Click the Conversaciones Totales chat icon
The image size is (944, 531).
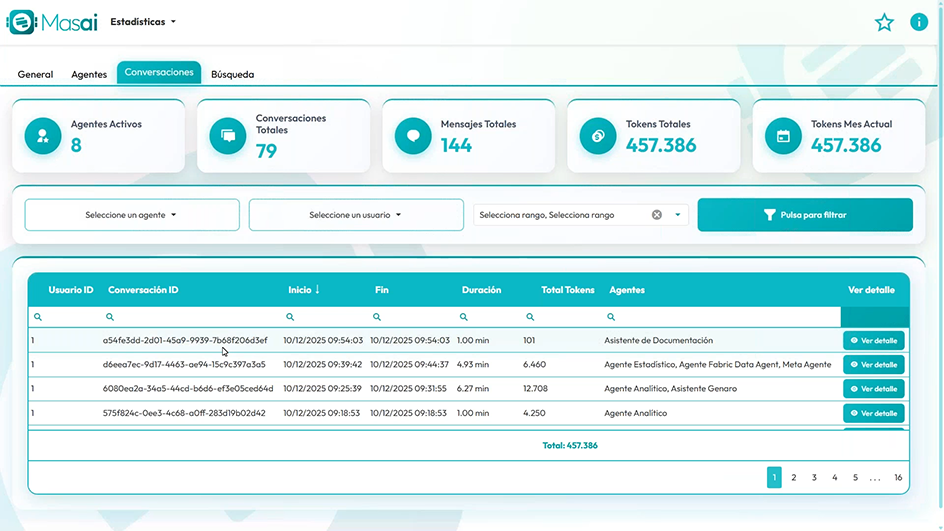click(x=228, y=136)
